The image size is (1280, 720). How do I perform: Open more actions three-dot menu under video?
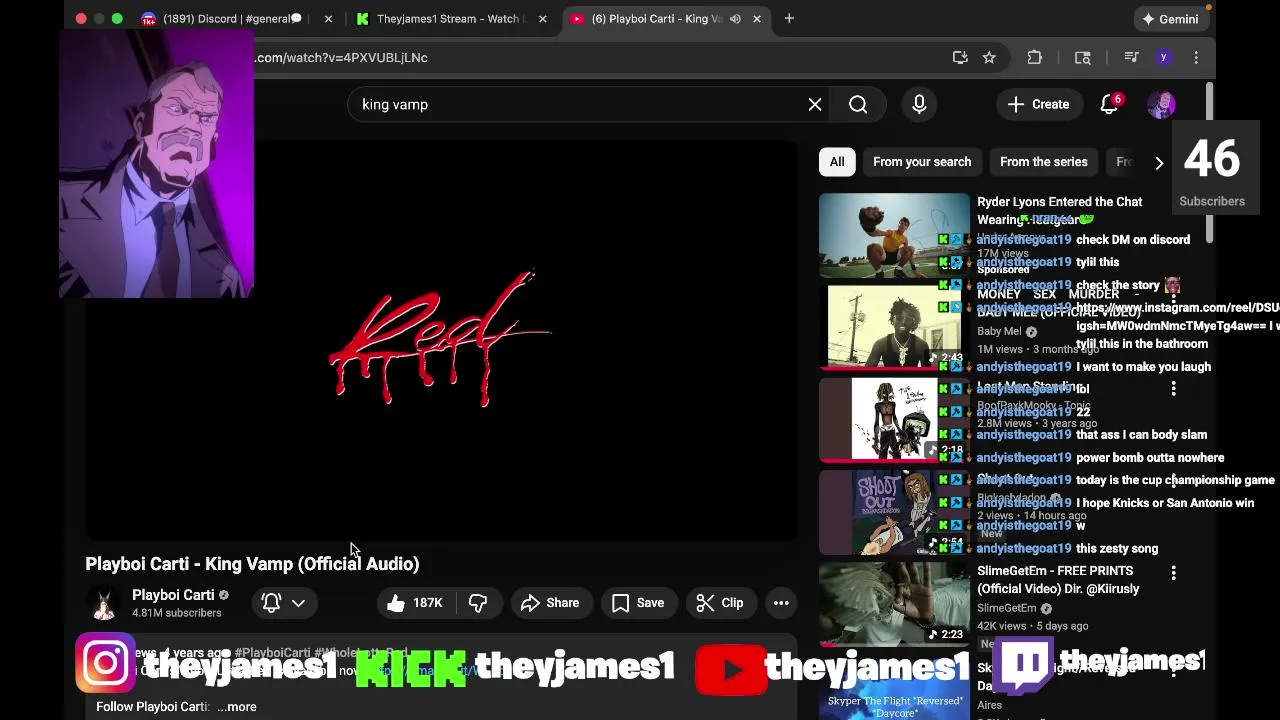point(781,602)
